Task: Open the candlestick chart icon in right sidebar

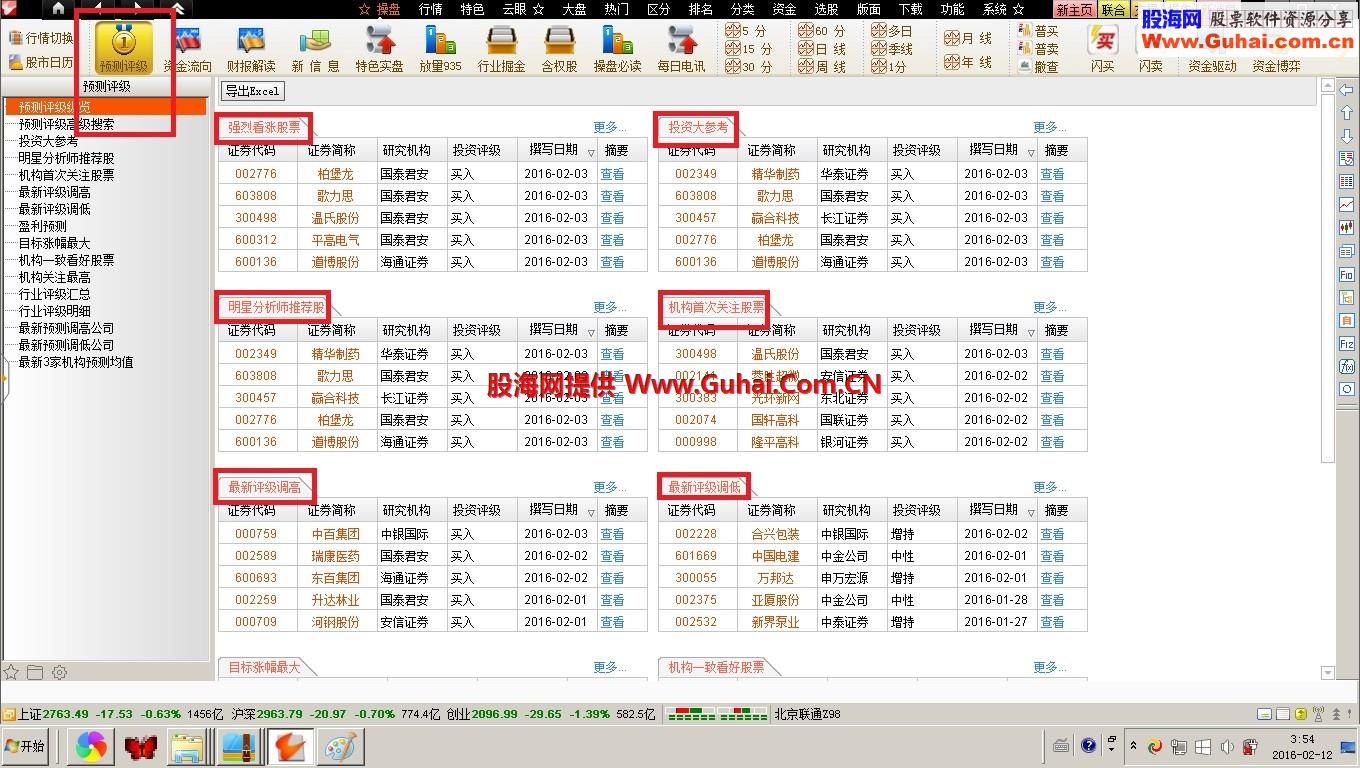Action: [x=1346, y=228]
